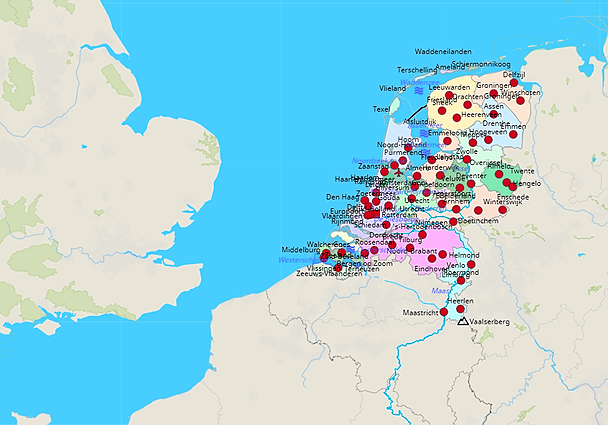Select the Winschoten red marker
608x425 pixels.
tap(521, 100)
